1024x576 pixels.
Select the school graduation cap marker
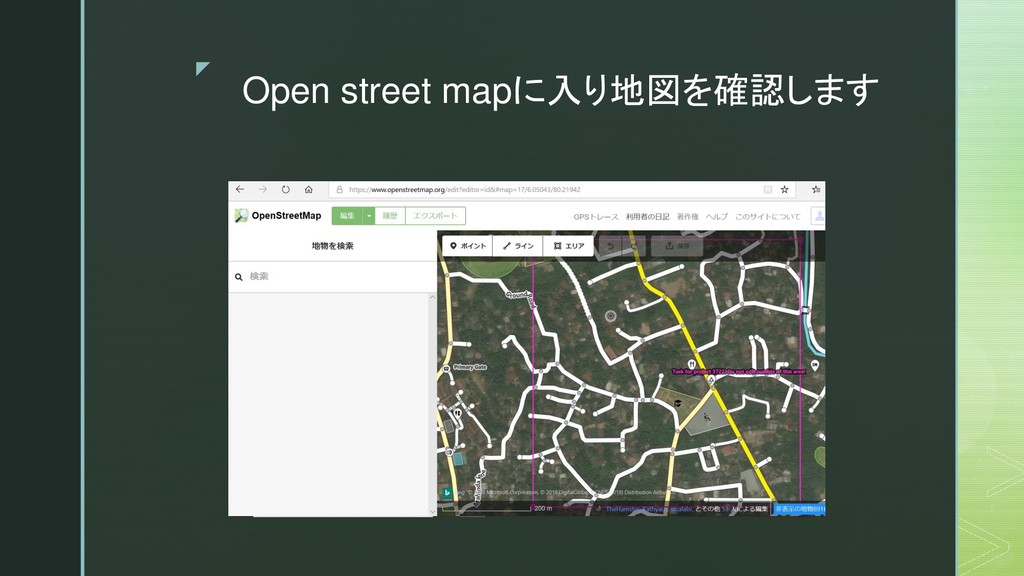pos(678,403)
